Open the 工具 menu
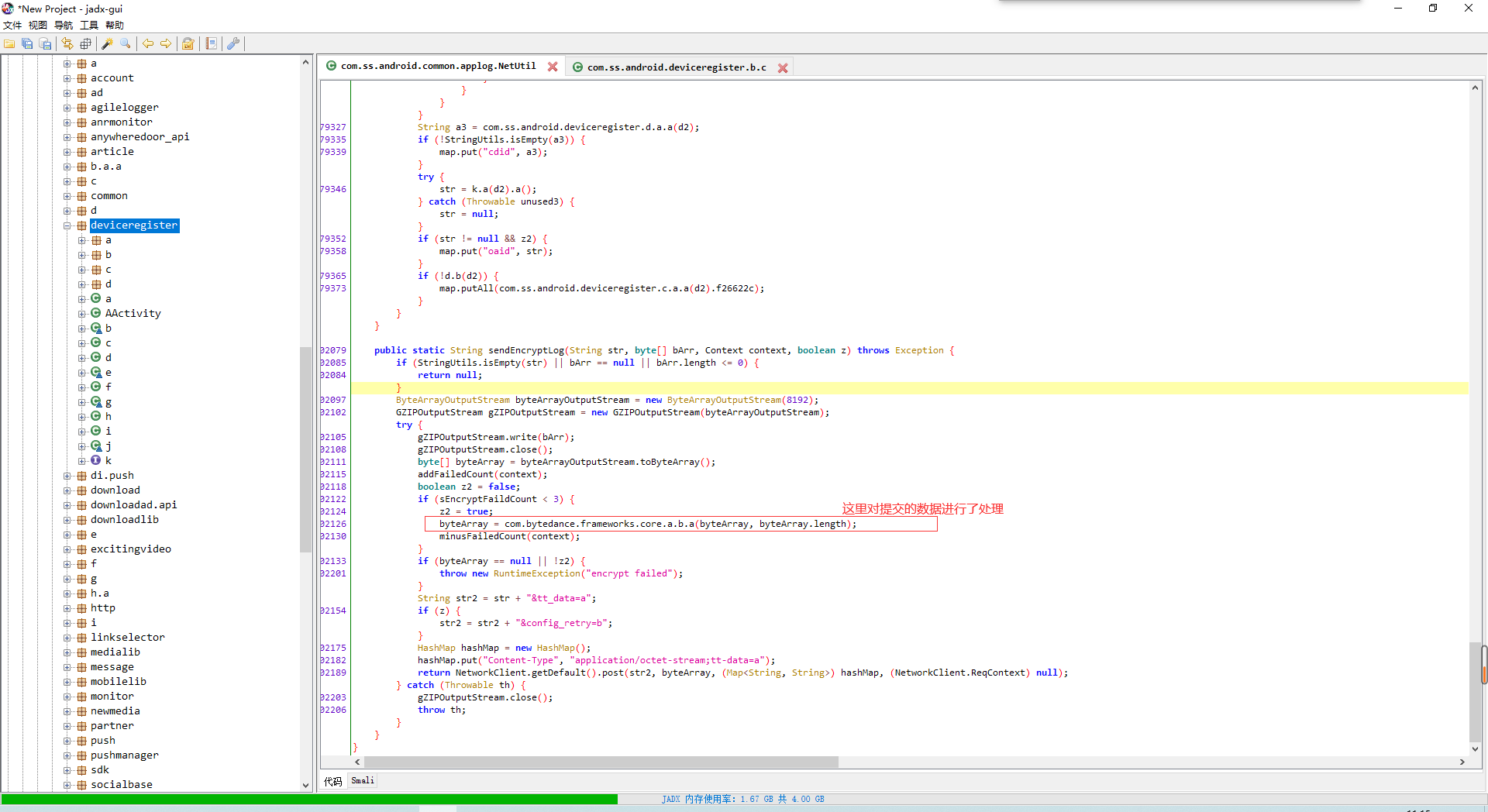This screenshot has width=1488, height=812. click(x=89, y=26)
